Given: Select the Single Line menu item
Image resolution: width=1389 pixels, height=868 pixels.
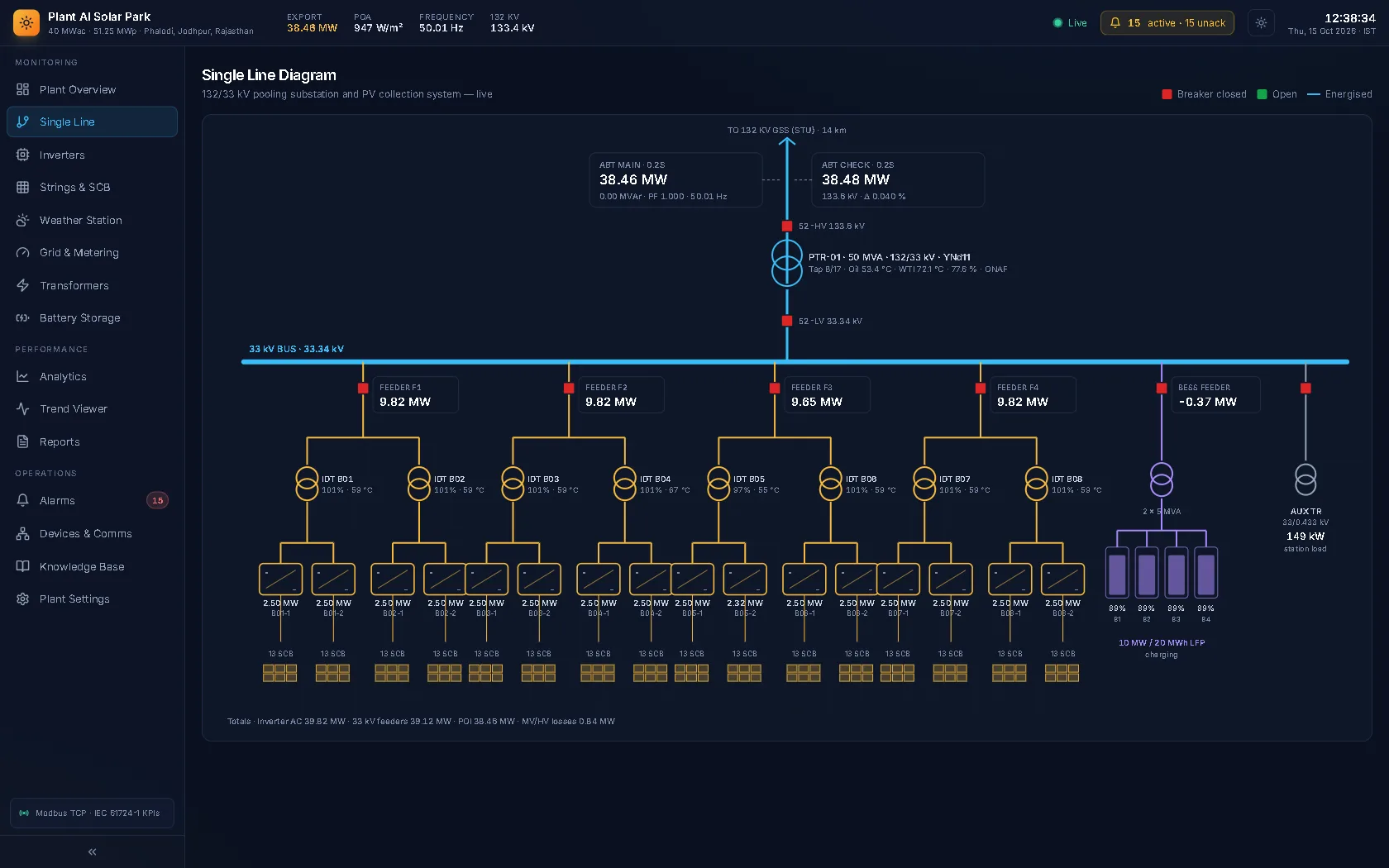Looking at the screenshot, I should click(92, 122).
